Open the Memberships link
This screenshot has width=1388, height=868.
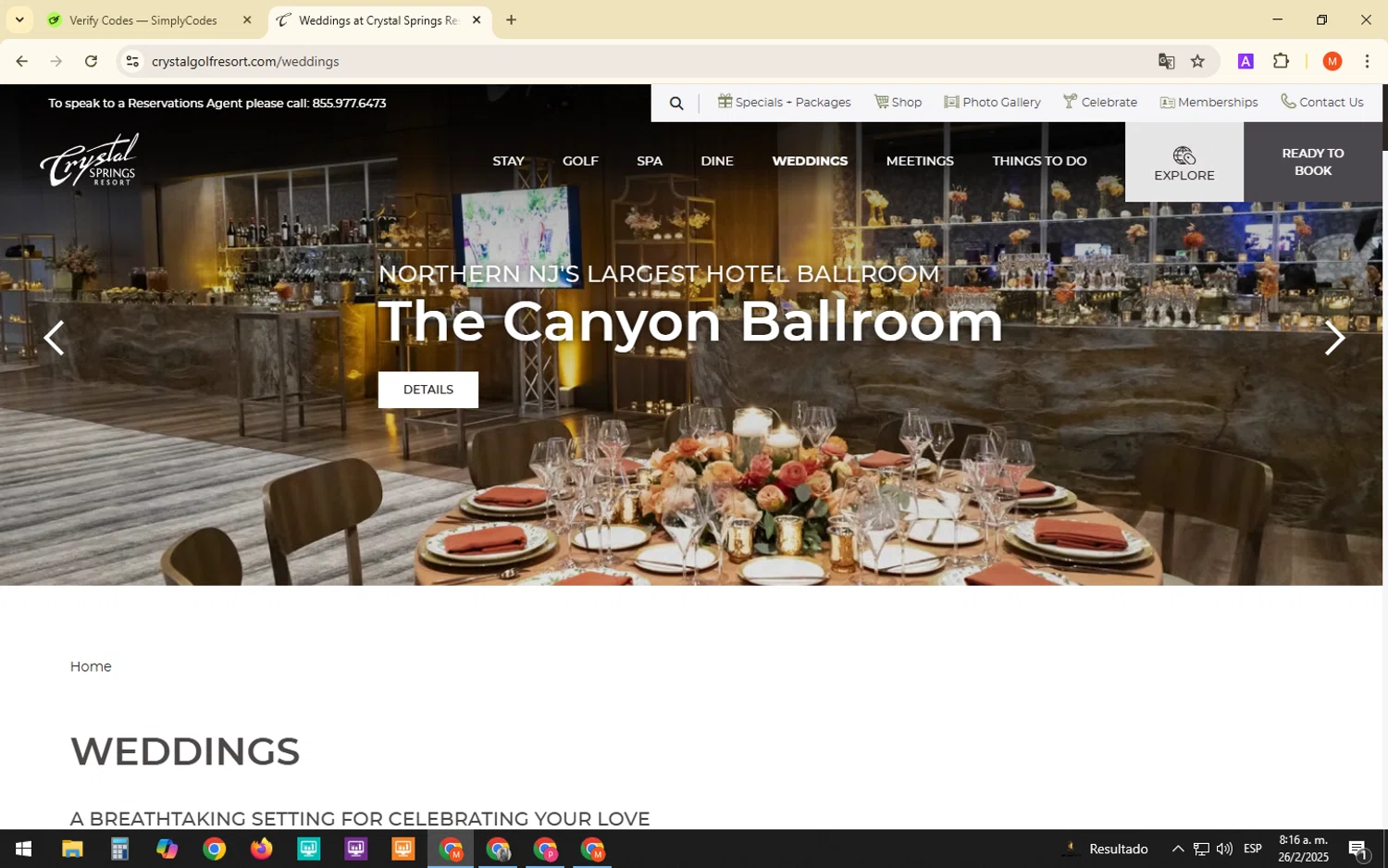pos(1208,102)
